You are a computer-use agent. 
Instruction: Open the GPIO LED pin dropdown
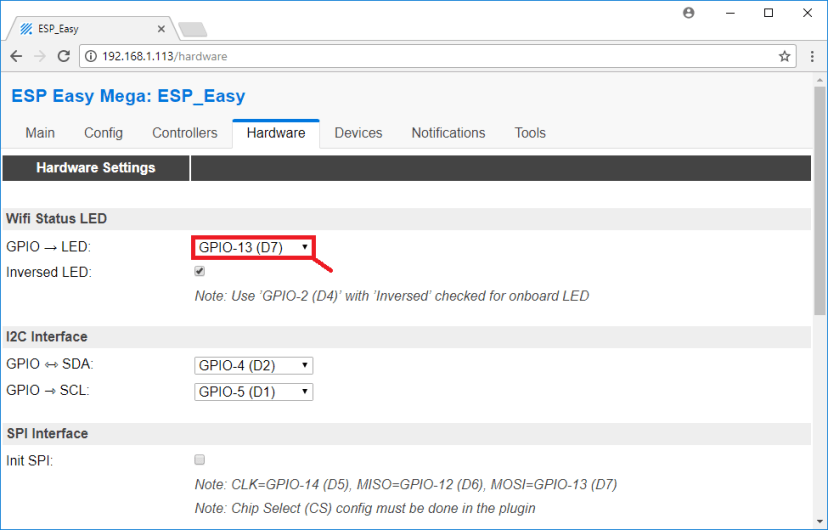tap(253, 247)
